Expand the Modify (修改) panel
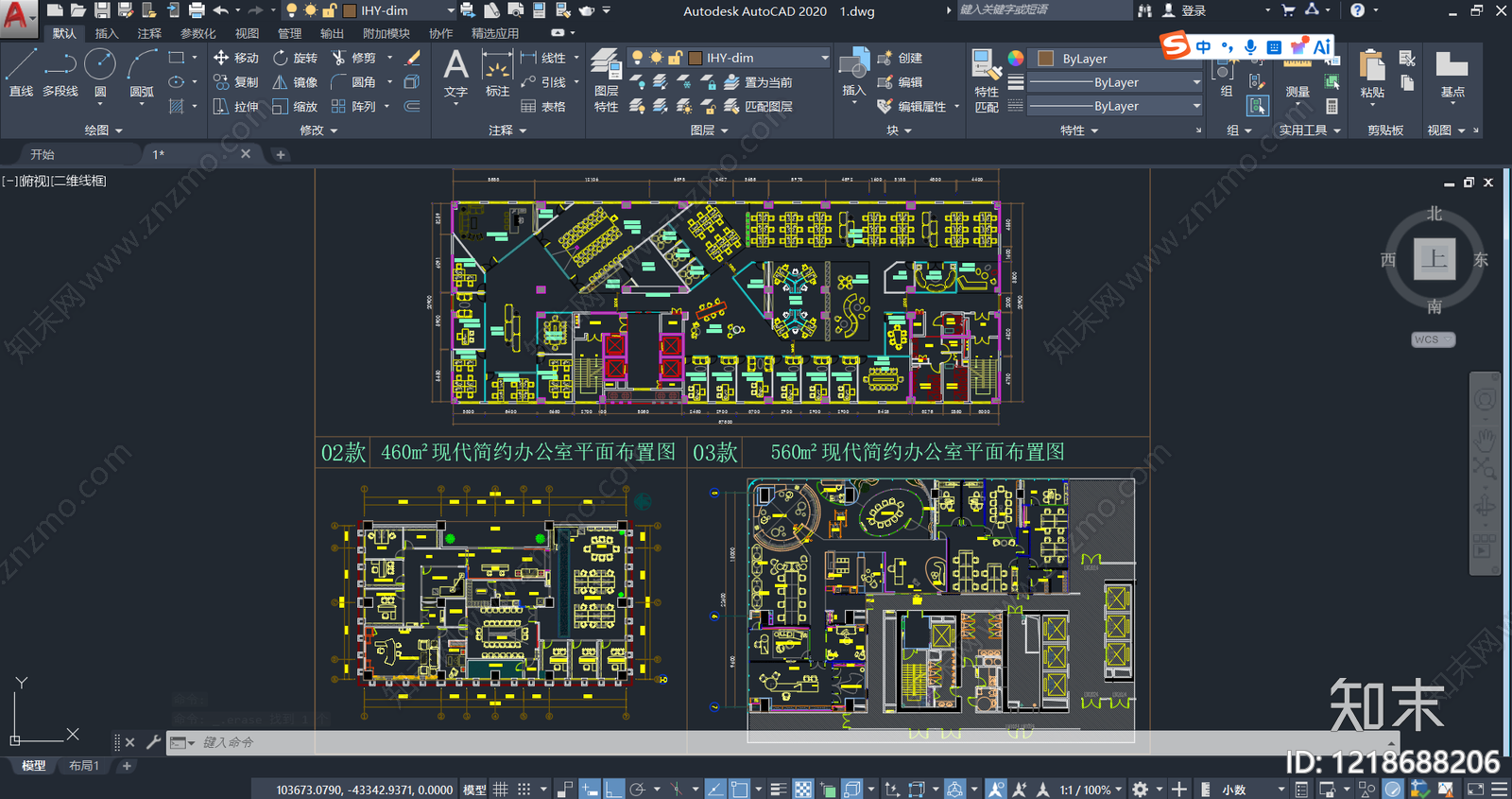Viewport: 1512px width, 799px height. pos(318,130)
